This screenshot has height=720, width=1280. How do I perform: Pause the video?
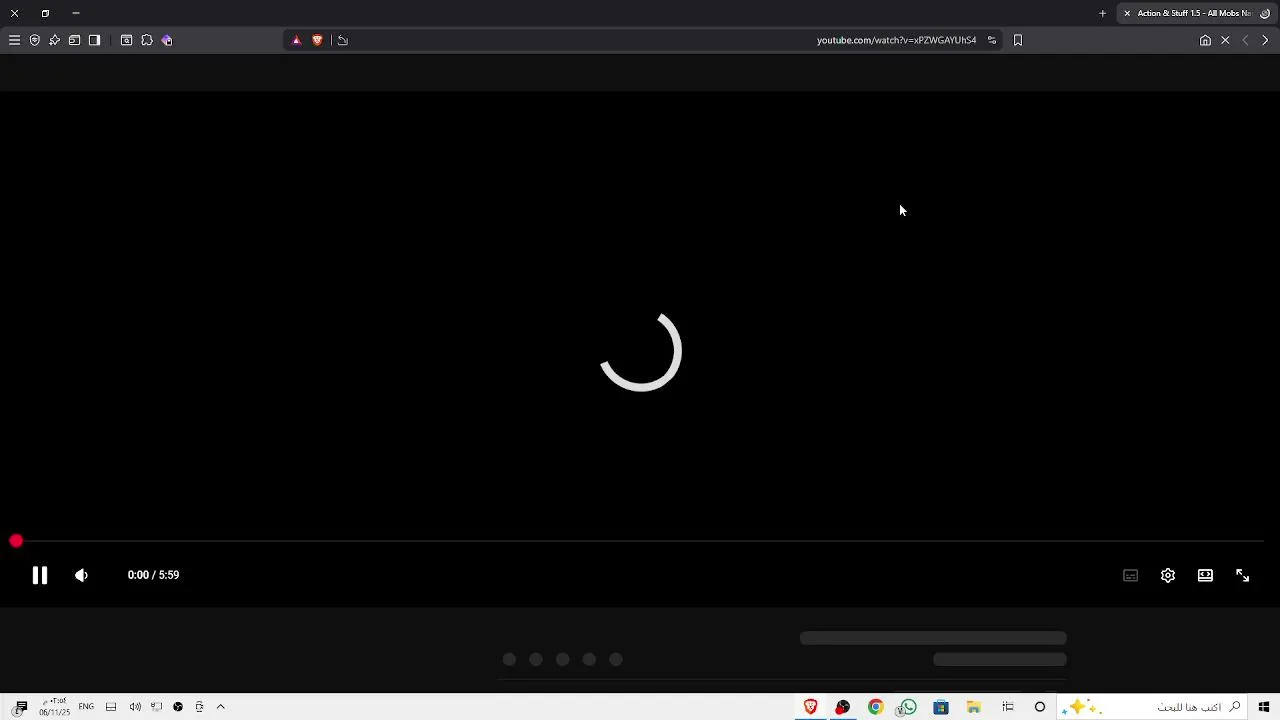tap(40, 575)
